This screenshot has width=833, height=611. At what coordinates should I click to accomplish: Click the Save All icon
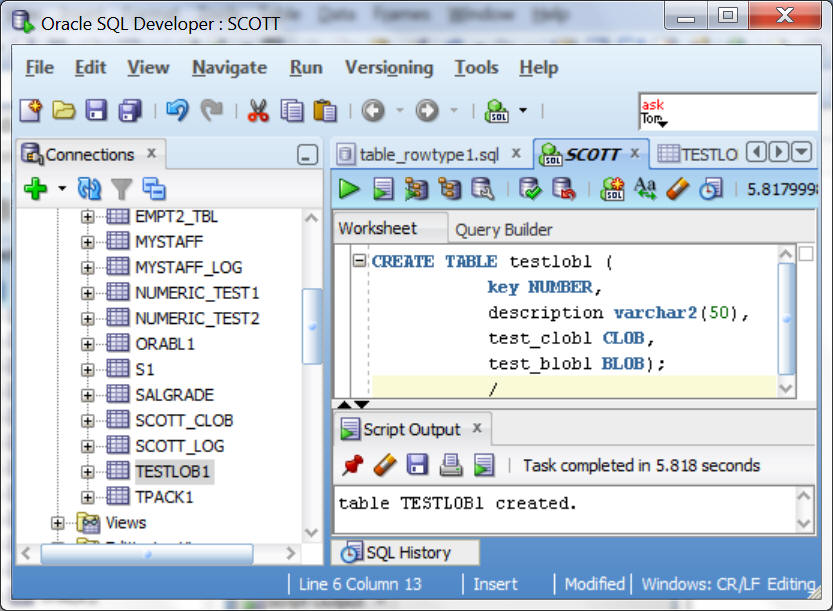[130, 111]
